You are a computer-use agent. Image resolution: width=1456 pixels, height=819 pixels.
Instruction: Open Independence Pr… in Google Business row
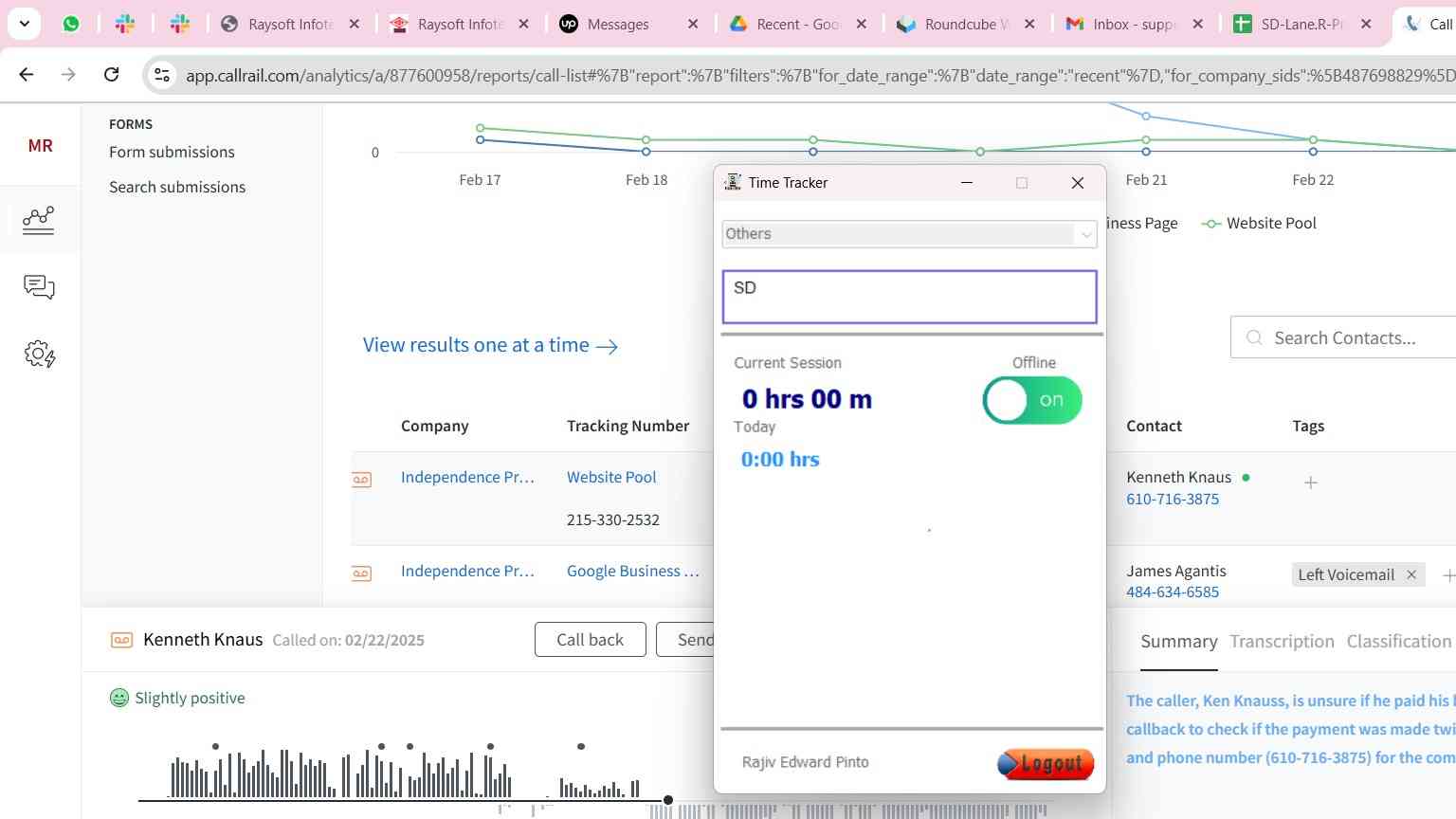(467, 571)
